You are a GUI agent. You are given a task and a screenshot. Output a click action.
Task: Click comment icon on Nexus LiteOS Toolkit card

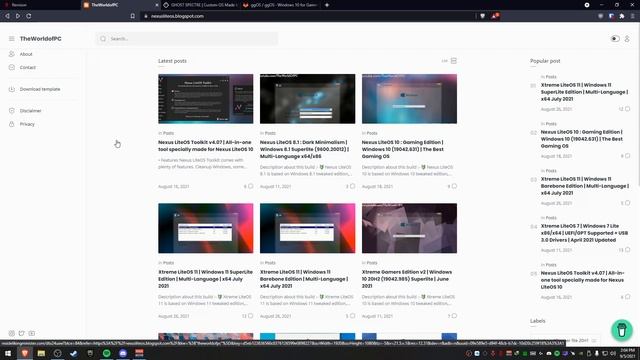(x=251, y=186)
